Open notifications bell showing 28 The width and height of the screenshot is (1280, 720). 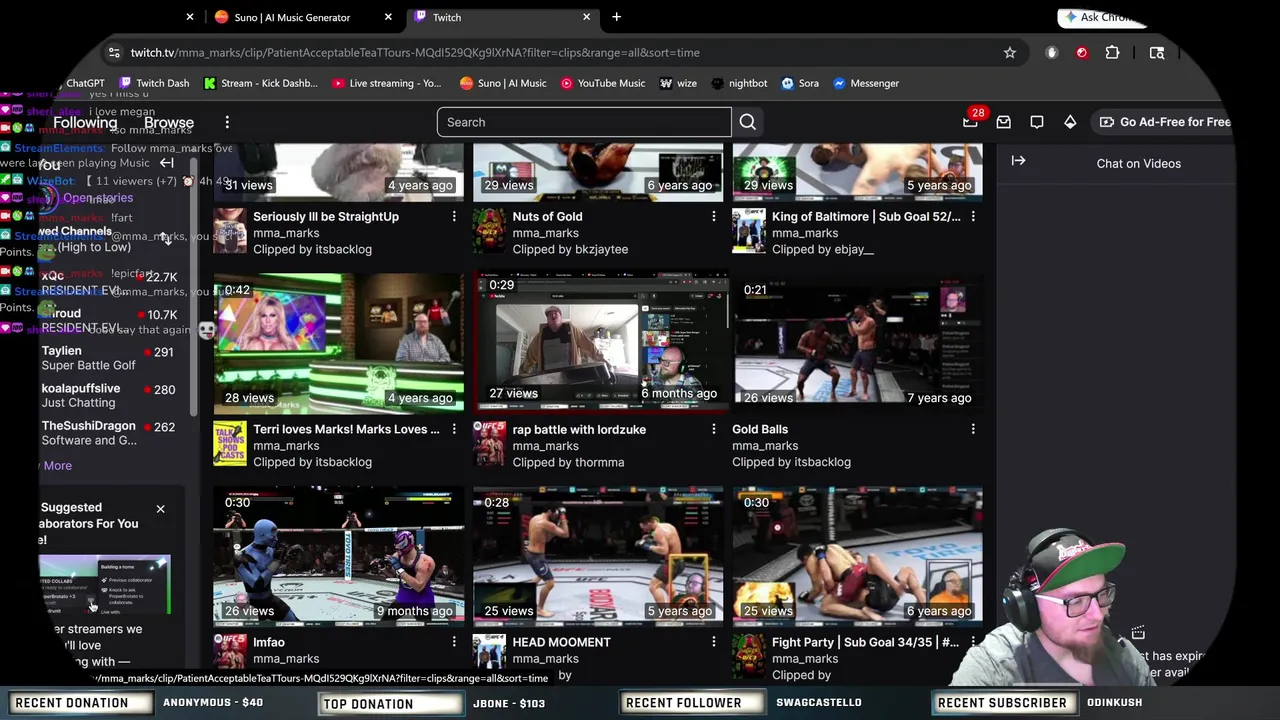[x=970, y=121]
